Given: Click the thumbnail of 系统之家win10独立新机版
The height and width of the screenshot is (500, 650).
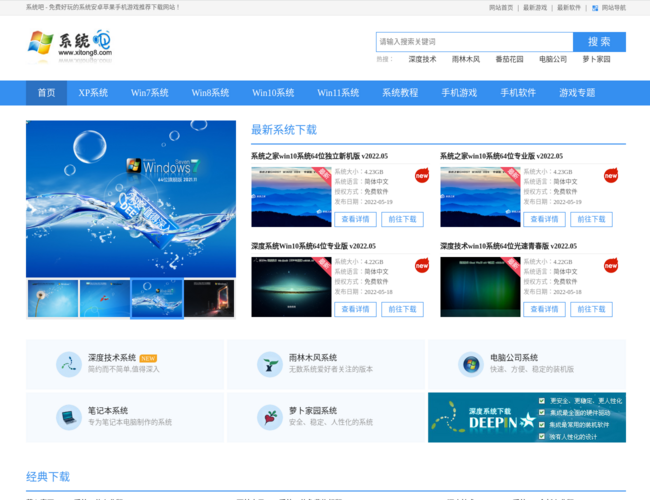Looking at the screenshot, I should click(291, 197).
